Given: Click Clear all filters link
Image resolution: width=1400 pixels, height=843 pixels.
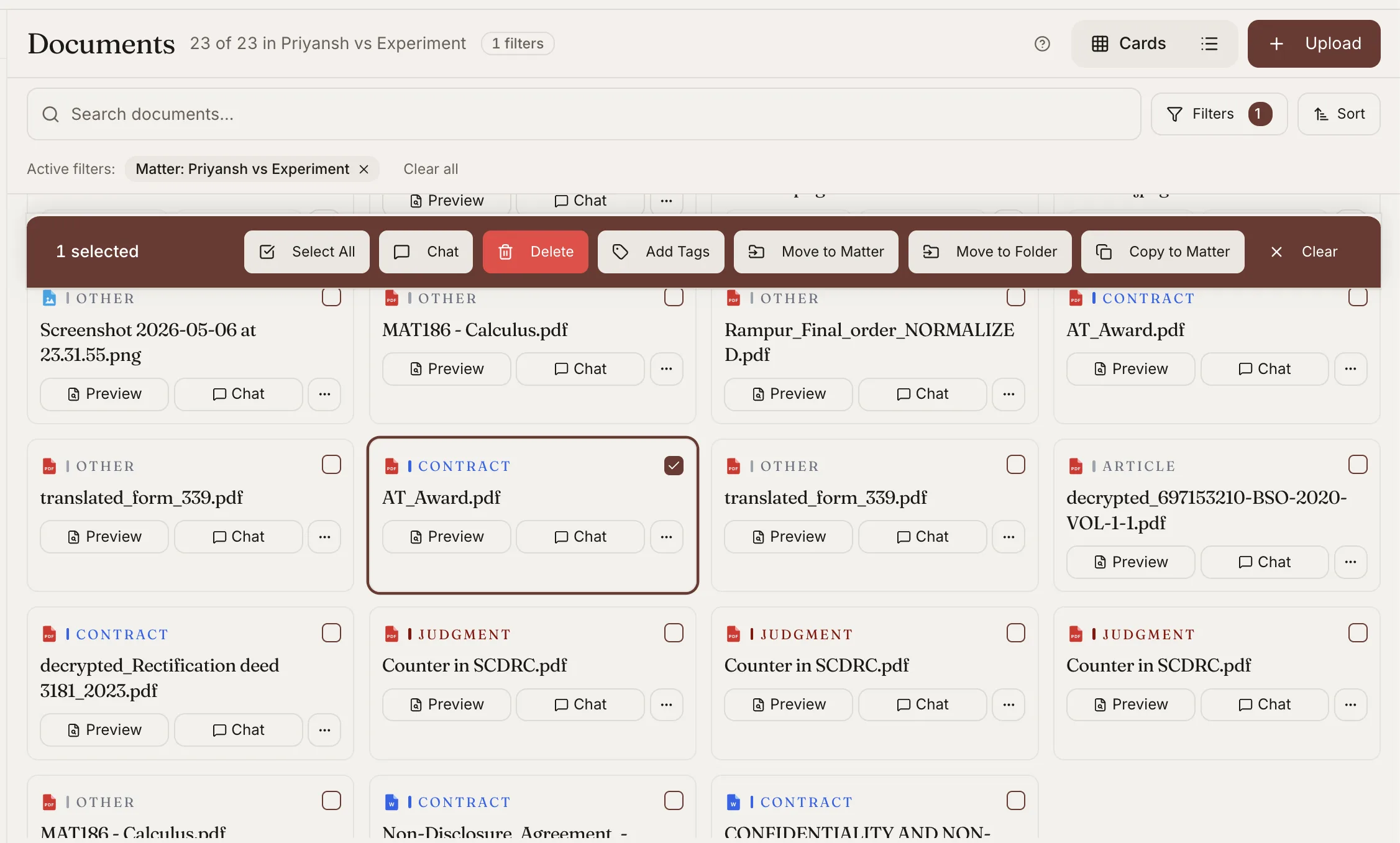Looking at the screenshot, I should [431, 169].
